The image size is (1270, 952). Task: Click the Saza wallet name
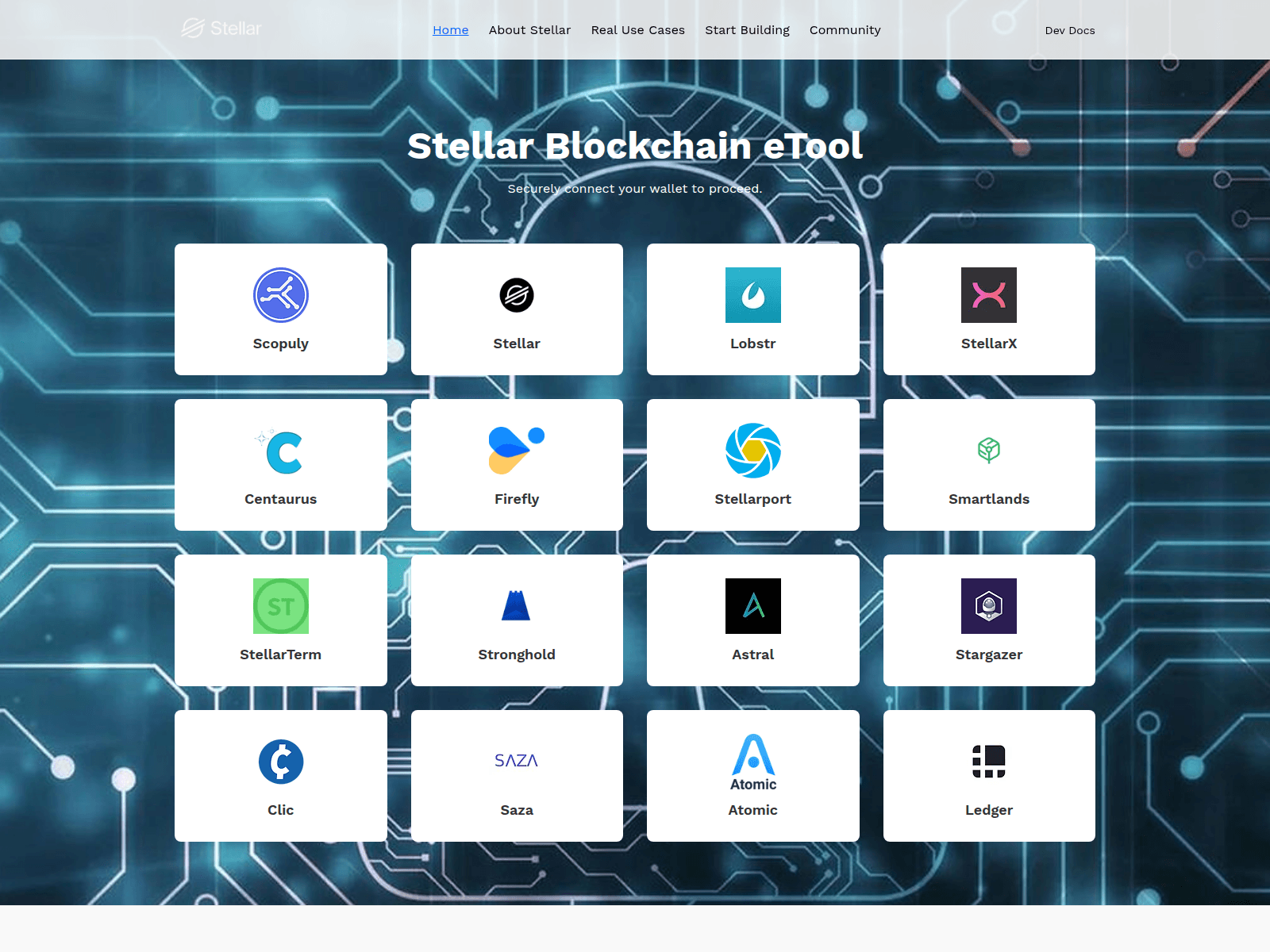(x=517, y=810)
